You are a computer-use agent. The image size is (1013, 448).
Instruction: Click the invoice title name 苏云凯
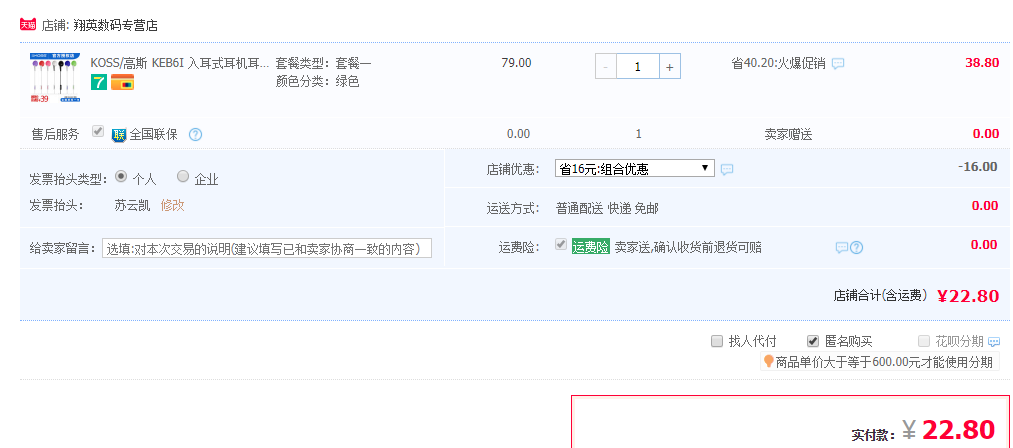coord(132,206)
